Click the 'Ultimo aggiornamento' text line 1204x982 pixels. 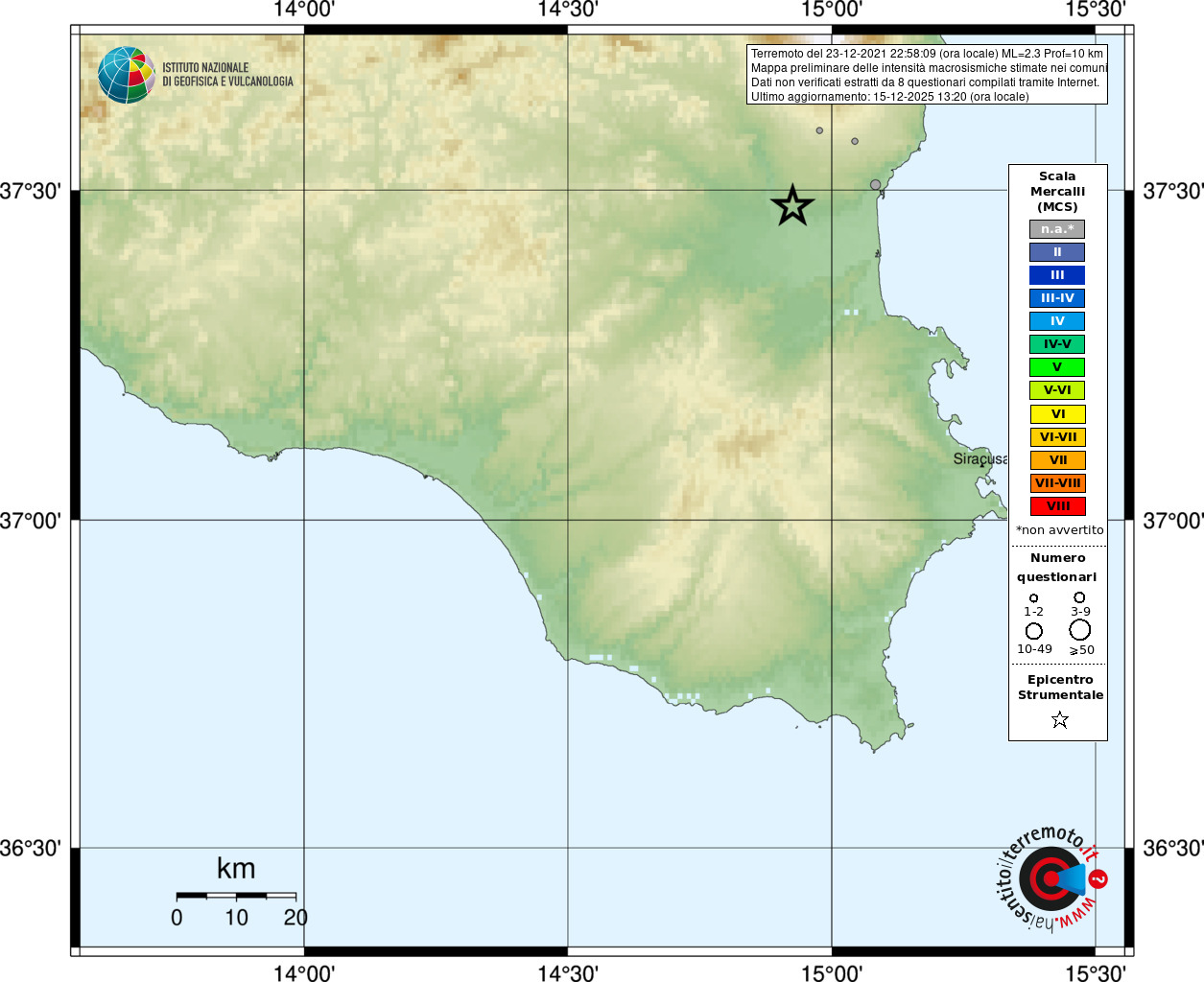[889, 97]
